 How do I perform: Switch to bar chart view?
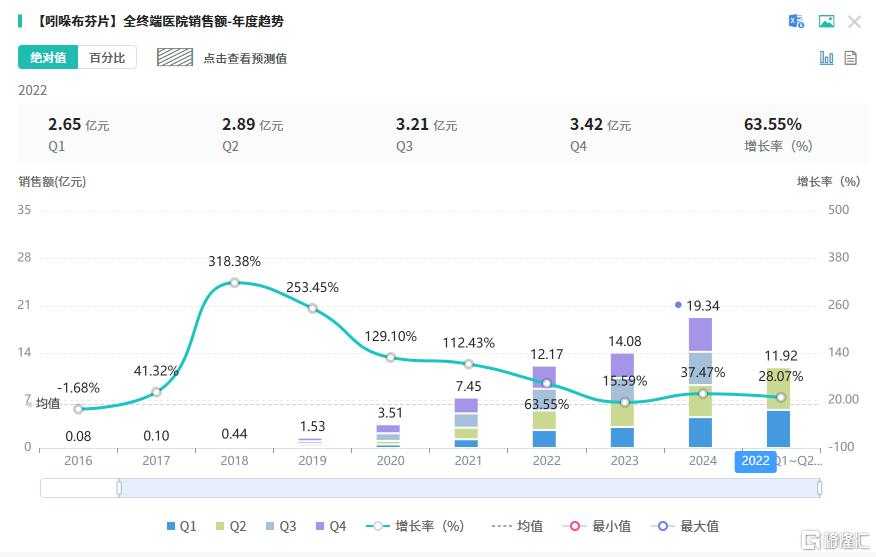point(826,58)
